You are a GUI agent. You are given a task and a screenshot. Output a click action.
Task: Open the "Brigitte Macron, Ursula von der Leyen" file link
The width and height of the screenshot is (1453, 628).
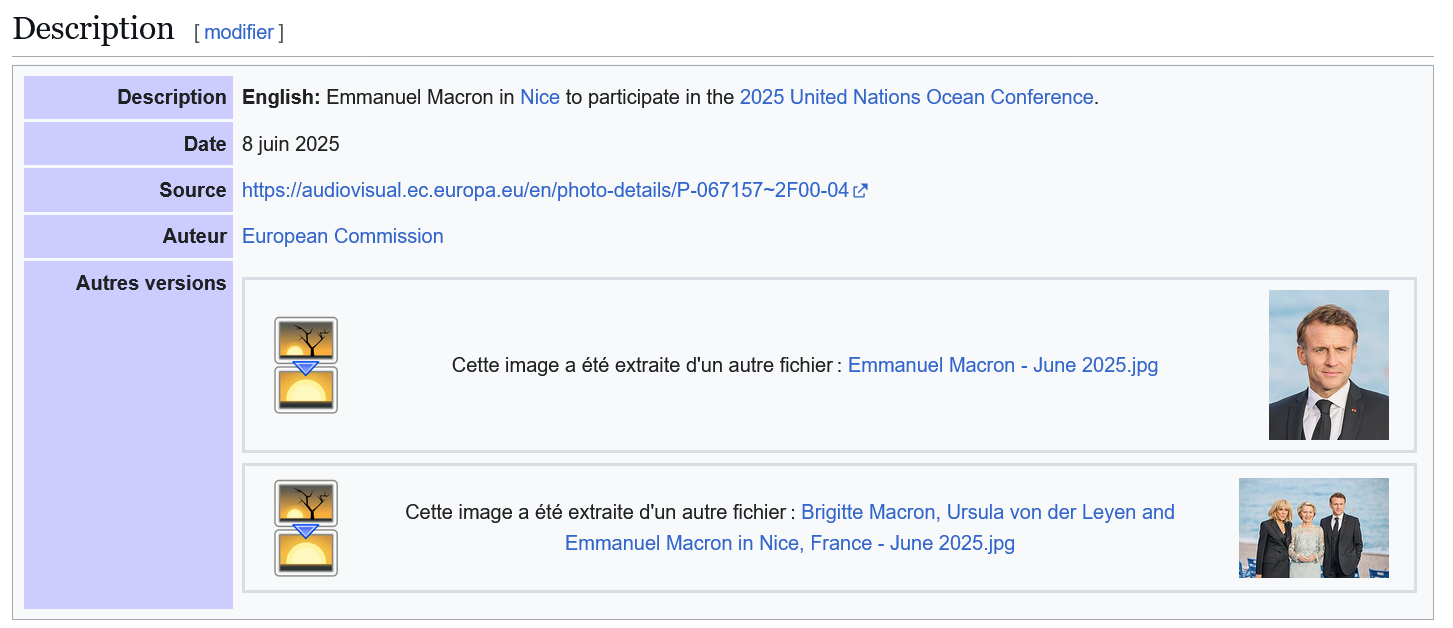pos(987,512)
